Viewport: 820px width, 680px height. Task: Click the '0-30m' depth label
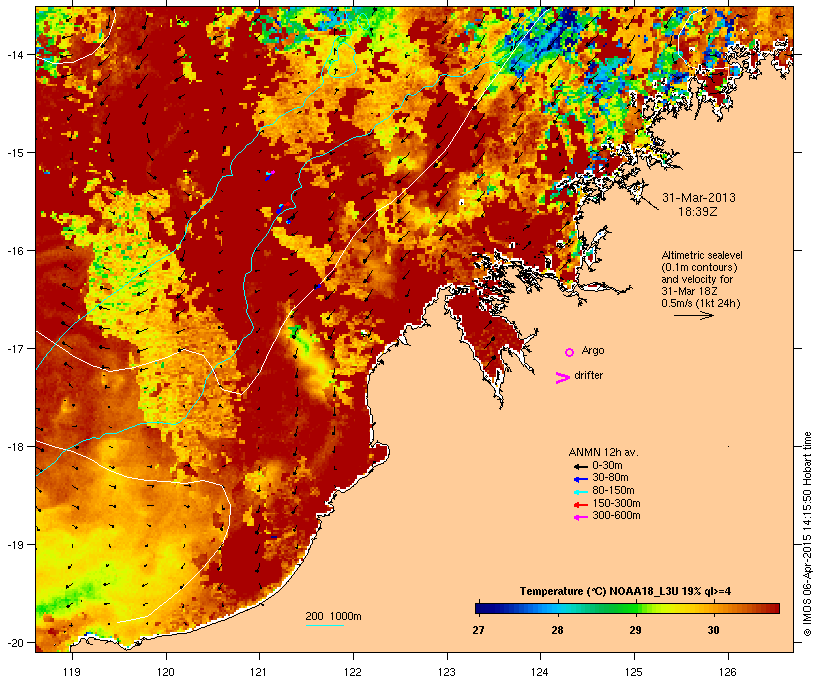click(x=607, y=466)
